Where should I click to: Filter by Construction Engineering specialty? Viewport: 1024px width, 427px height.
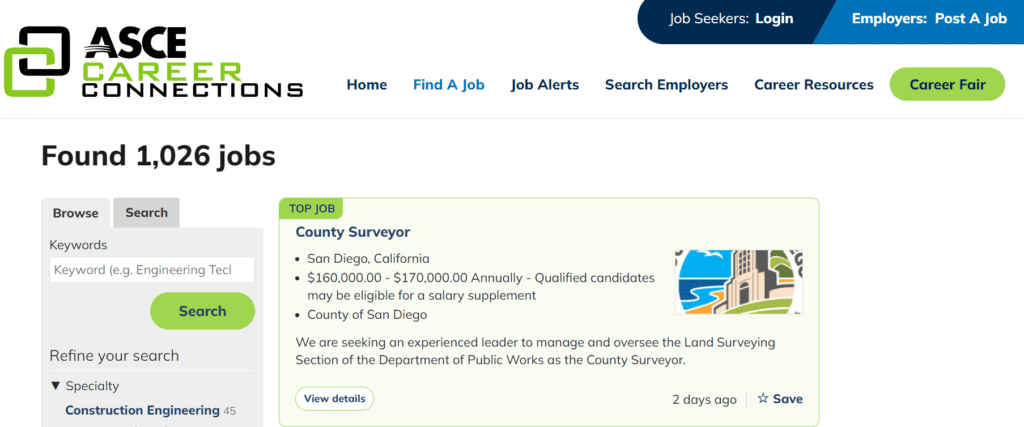point(142,411)
